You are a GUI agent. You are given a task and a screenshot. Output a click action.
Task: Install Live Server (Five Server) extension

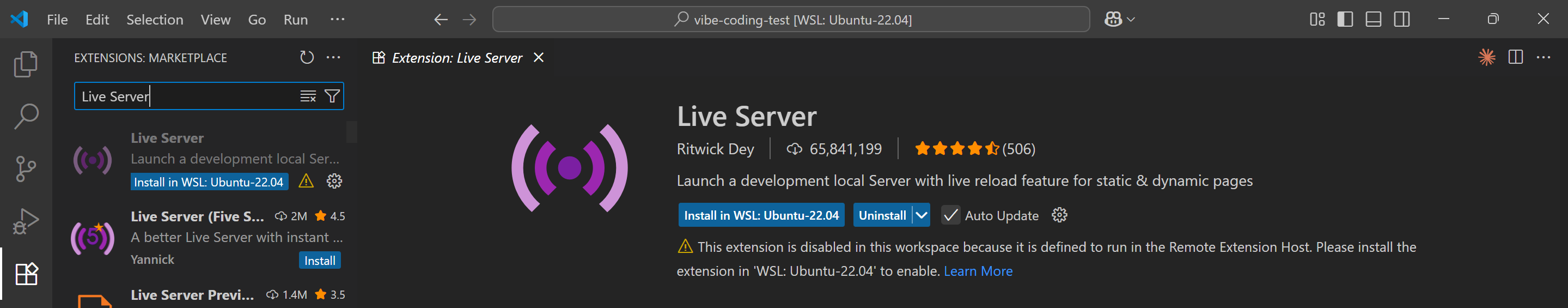pos(320,261)
